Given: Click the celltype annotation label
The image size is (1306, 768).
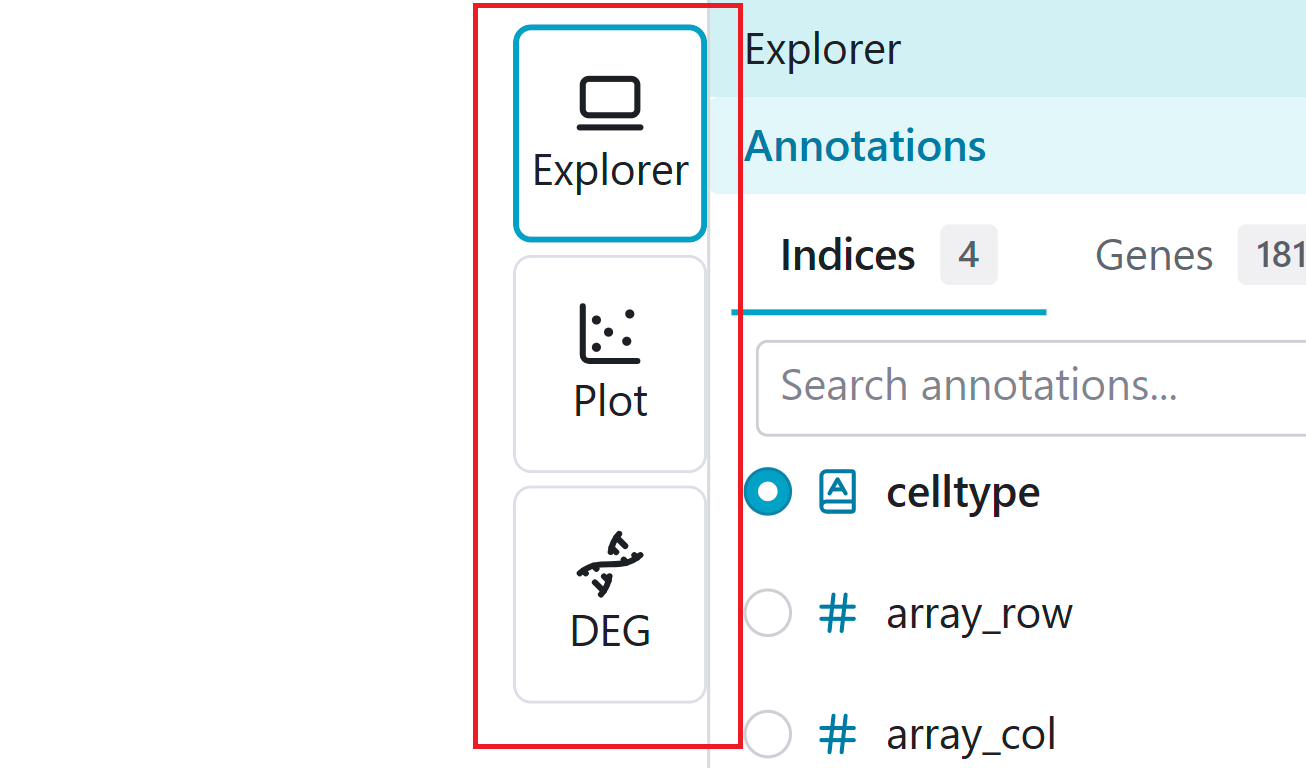Looking at the screenshot, I should pyautogui.click(x=962, y=491).
